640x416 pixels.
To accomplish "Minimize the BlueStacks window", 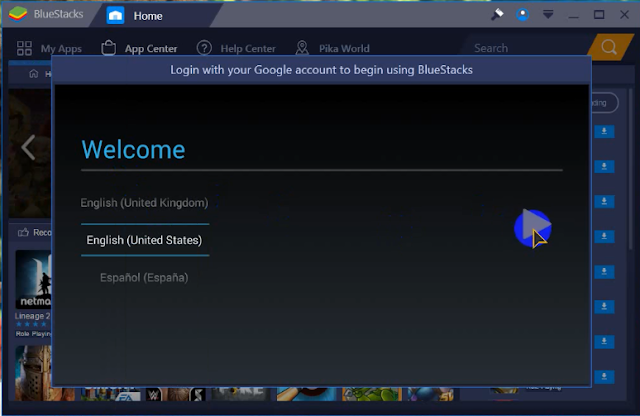I will [573, 16].
